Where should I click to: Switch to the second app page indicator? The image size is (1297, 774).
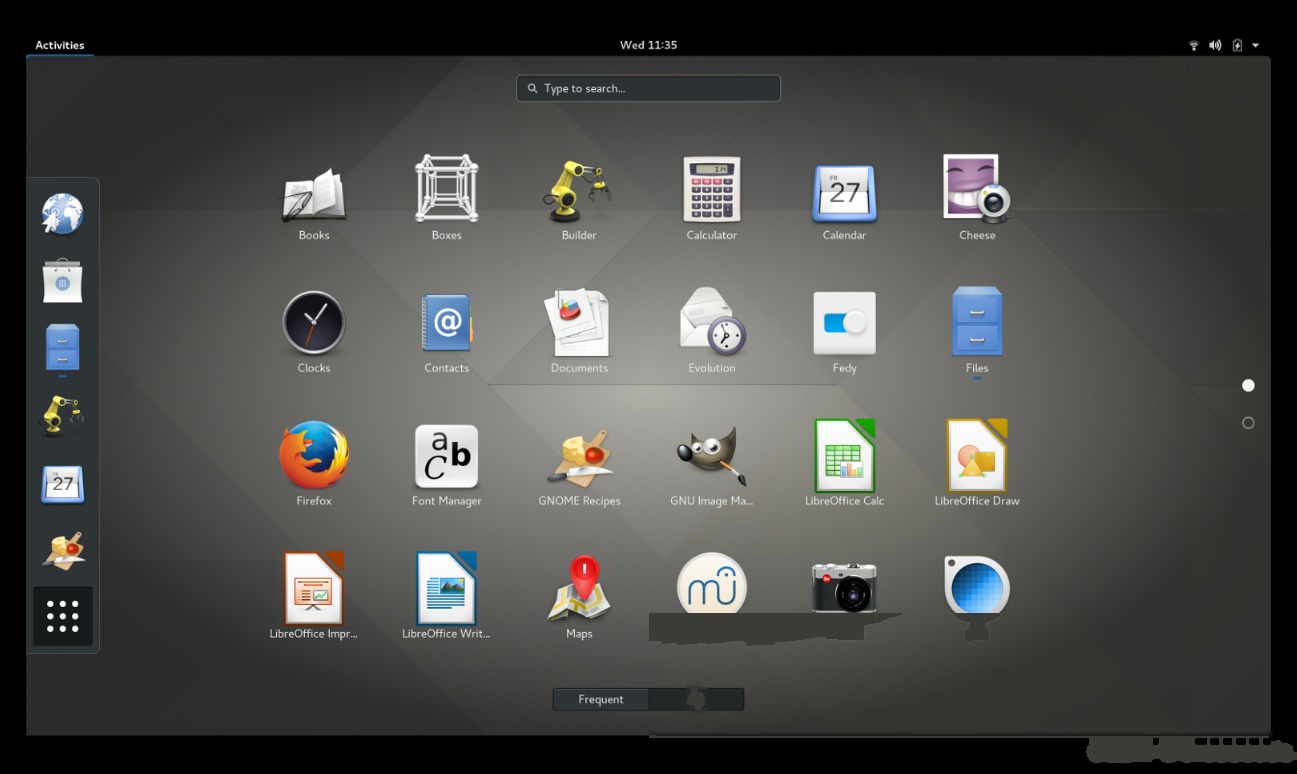pyautogui.click(x=1248, y=423)
